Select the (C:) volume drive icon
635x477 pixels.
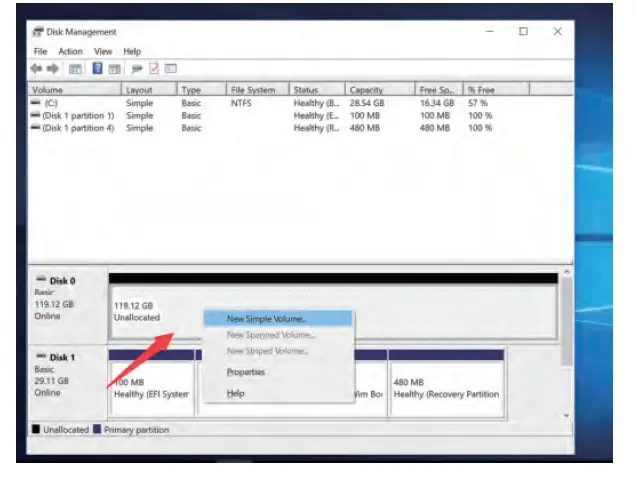tap(36, 102)
